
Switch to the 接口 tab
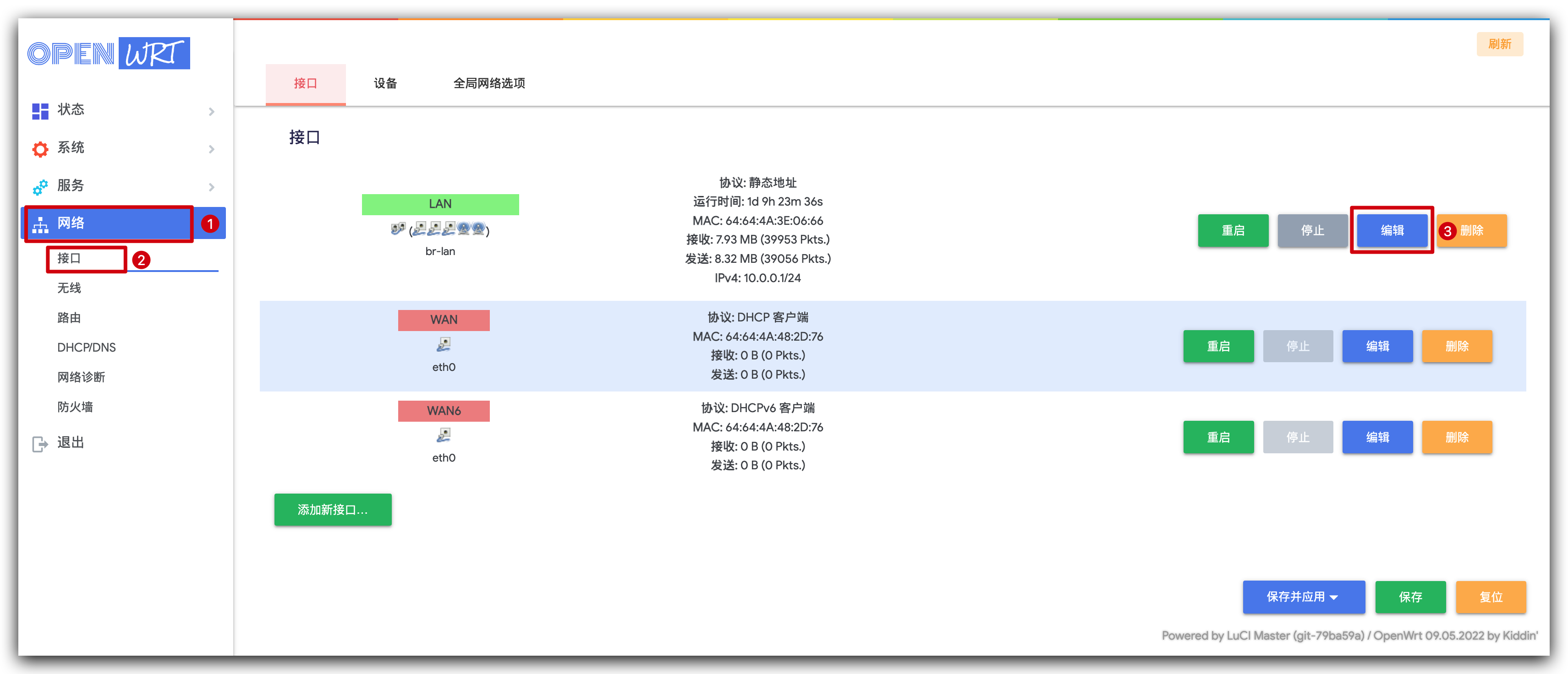pos(306,84)
